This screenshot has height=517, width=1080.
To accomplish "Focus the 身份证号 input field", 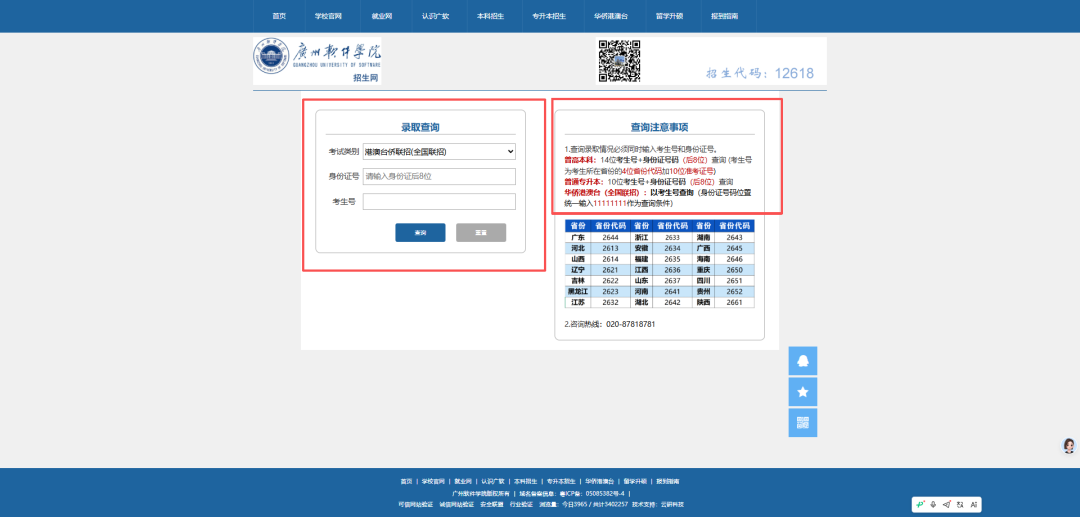I will 439,176.
